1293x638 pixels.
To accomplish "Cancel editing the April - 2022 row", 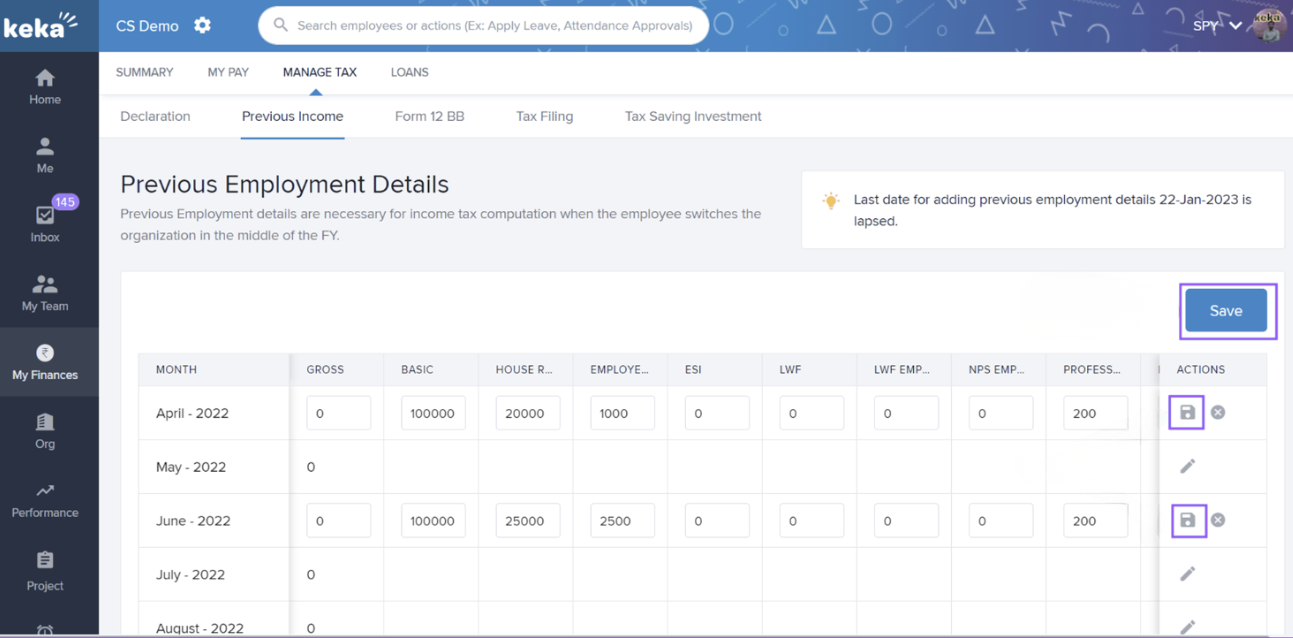I will click(1218, 413).
